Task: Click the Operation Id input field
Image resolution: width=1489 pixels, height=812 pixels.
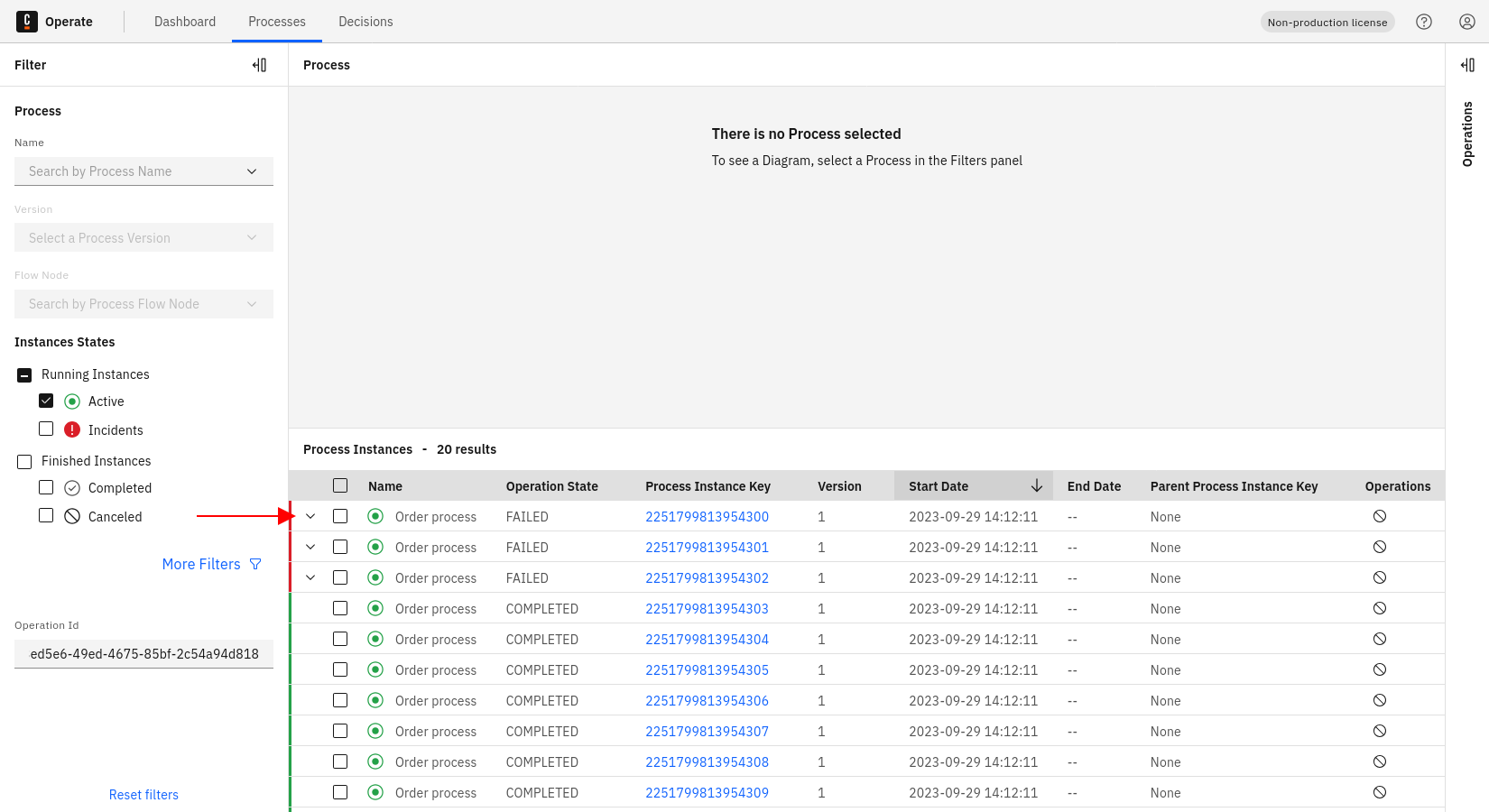Action: [x=143, y=654]
